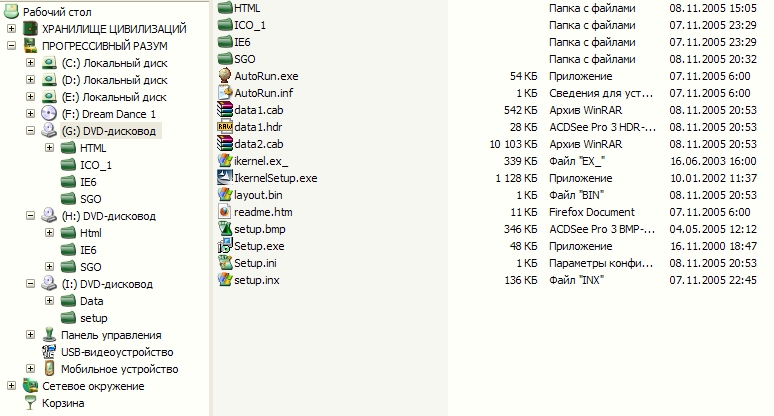Screen dimensions: 774x416
Task: Expand the (C:) Локальный диск node
Action: pos(30,63)
